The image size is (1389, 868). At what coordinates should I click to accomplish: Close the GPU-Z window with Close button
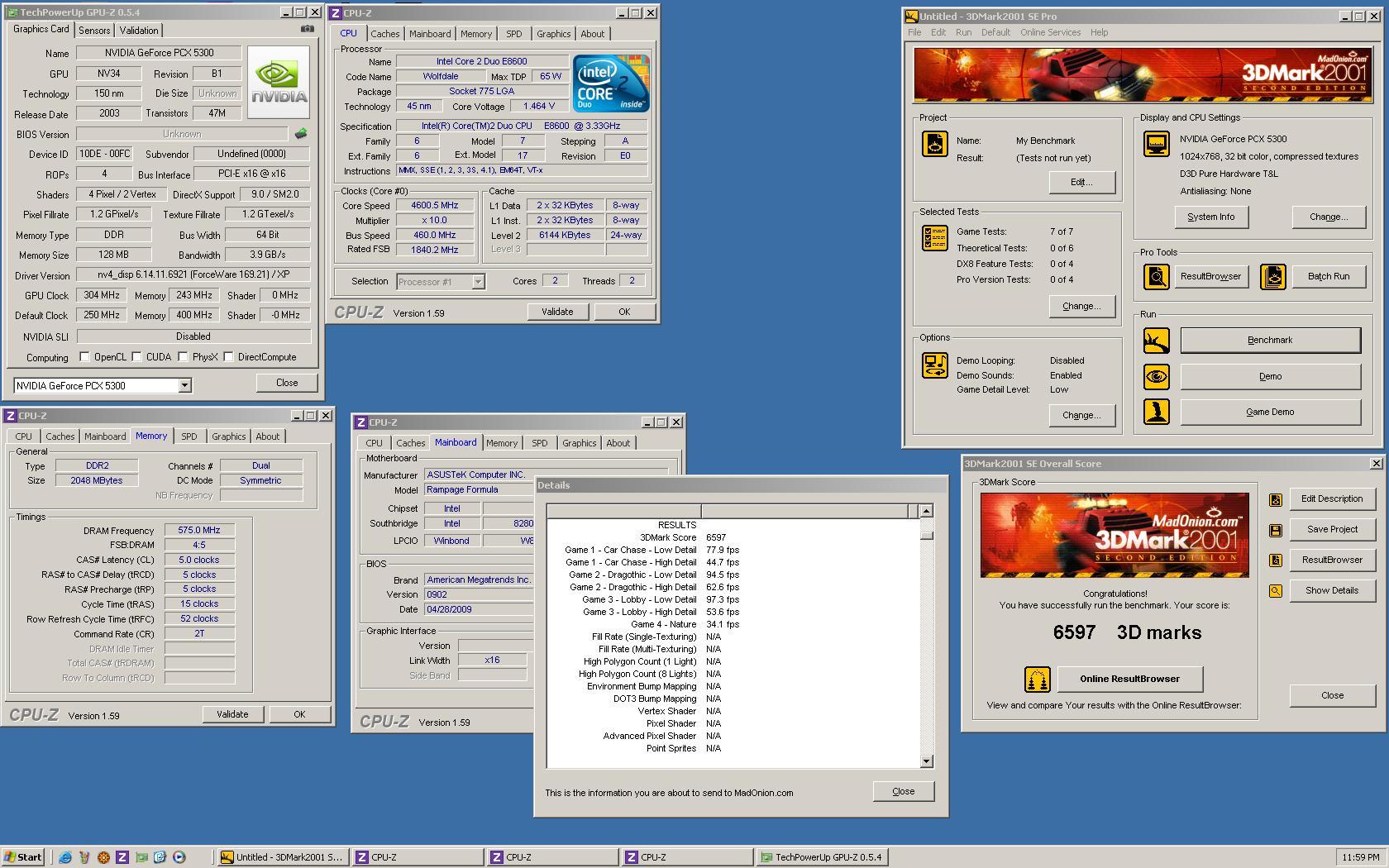287,383
